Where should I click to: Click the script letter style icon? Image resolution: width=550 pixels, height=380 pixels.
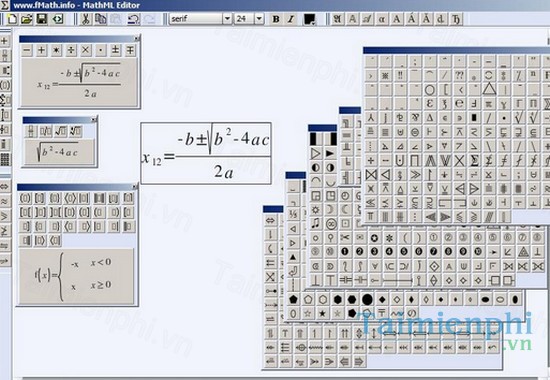[367, 19]
